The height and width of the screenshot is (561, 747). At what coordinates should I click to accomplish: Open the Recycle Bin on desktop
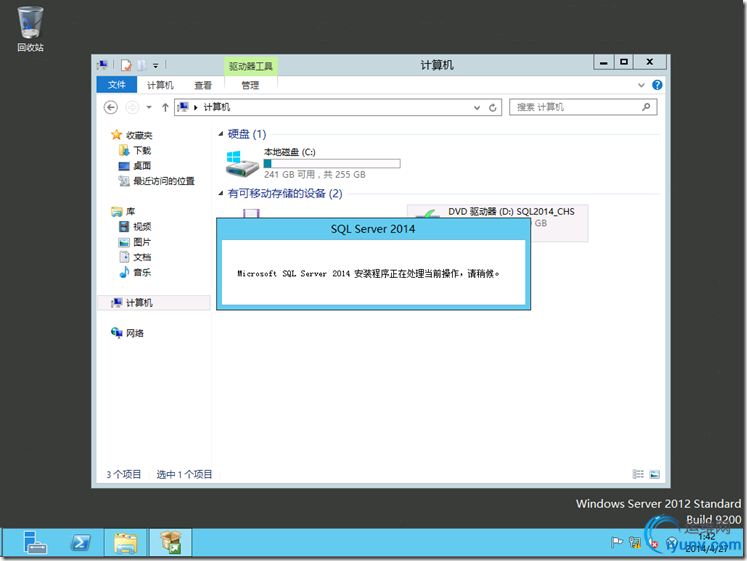(x=30, y=29)
